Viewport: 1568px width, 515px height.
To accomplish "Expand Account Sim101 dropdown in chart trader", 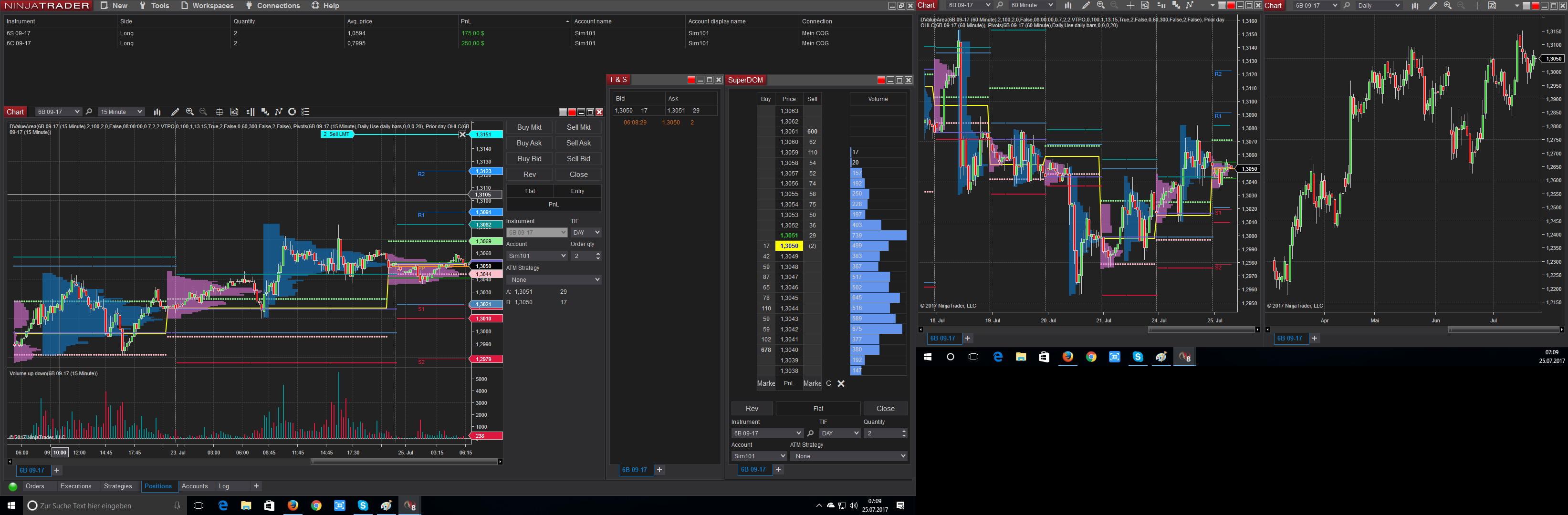I will tap(537, 256).
